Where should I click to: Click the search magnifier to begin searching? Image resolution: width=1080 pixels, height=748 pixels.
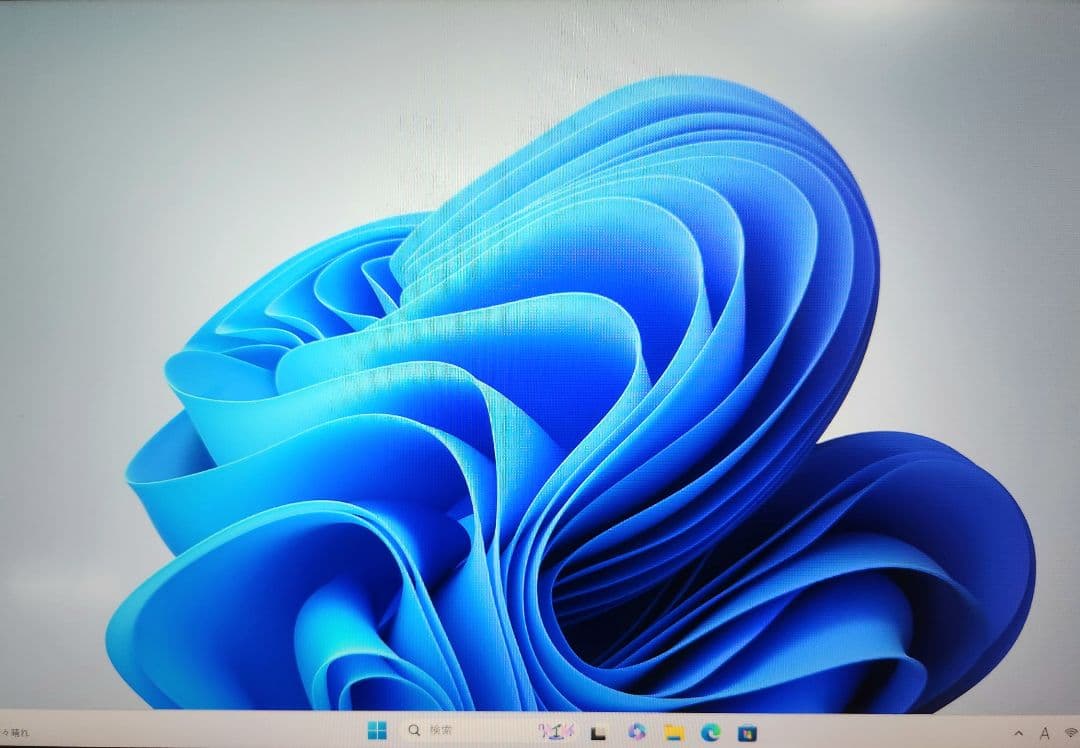pos(412,731)
